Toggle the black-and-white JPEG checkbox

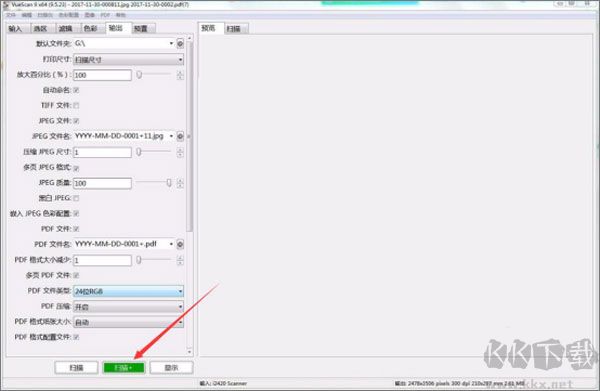click(x=76, y=198)
